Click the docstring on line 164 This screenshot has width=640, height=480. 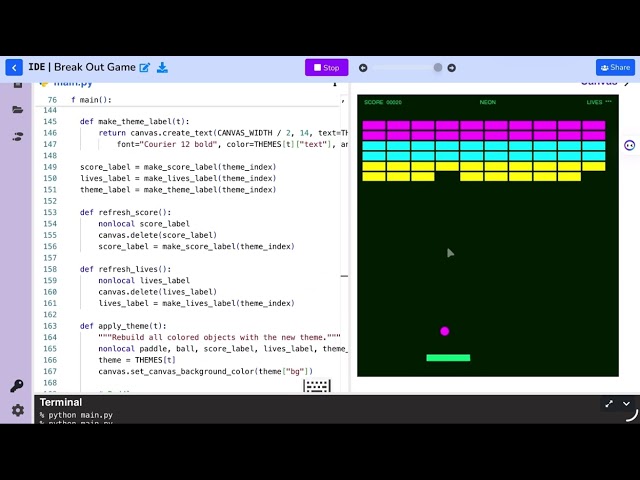(219, 337)
